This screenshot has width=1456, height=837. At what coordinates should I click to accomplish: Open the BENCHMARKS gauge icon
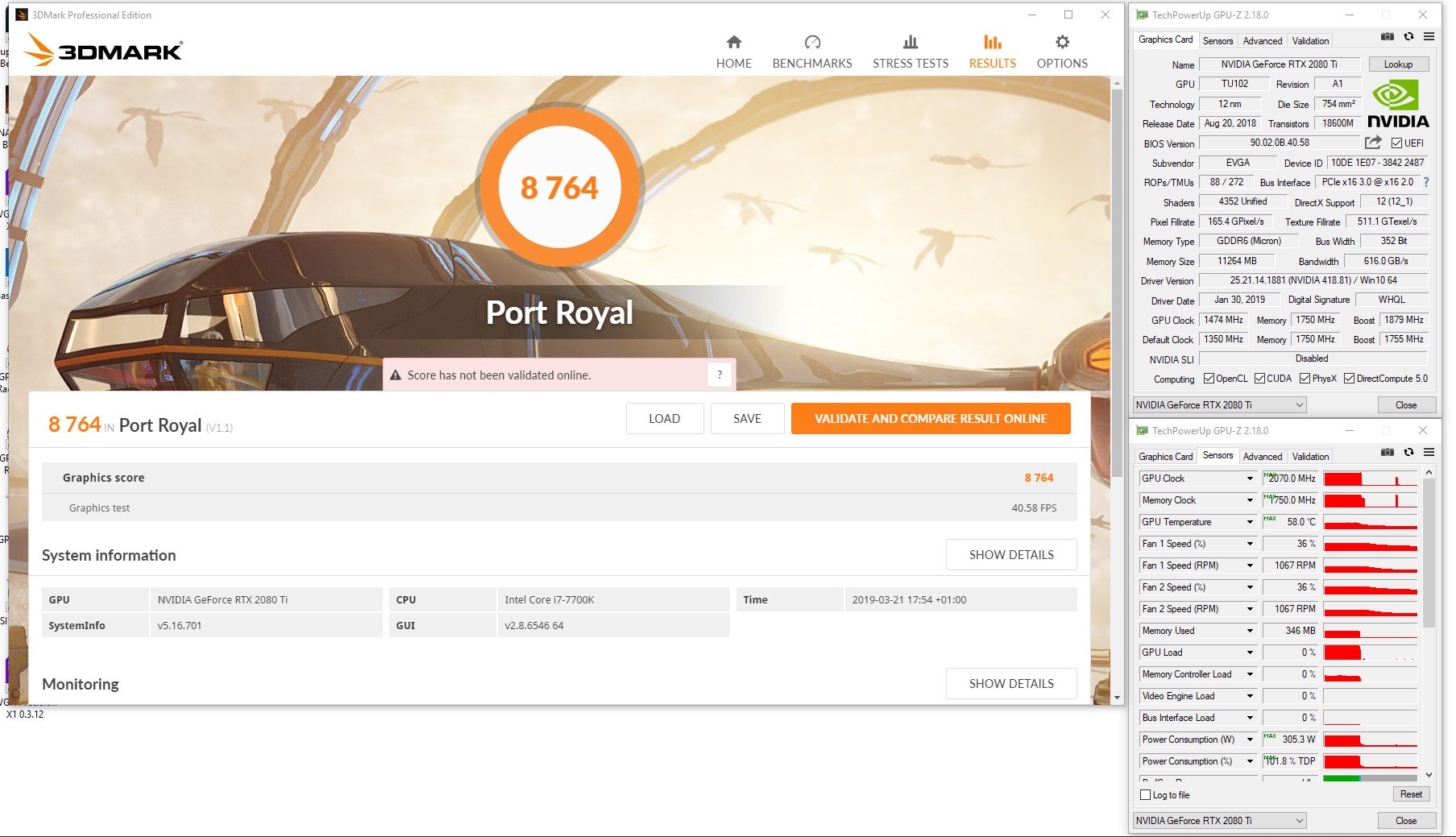812,42
